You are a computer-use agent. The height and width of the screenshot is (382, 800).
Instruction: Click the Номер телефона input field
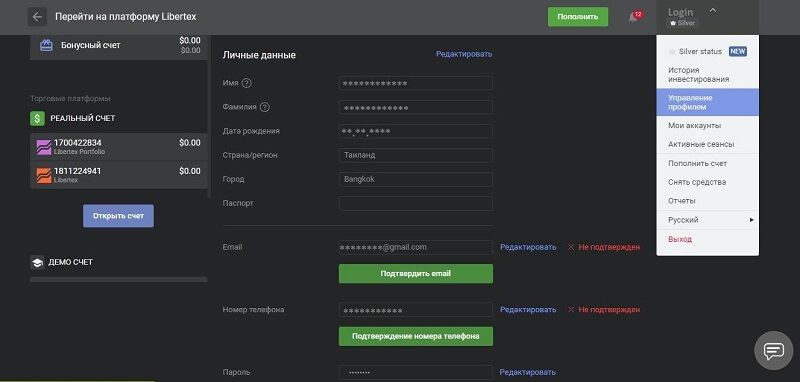pos(416,310)
